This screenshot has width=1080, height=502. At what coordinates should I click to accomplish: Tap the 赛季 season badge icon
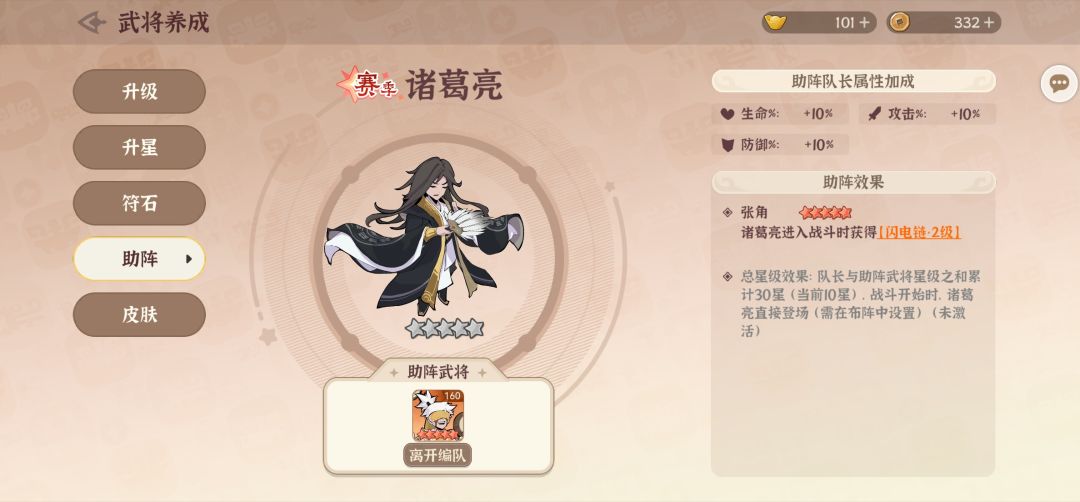tap(367, 85)
